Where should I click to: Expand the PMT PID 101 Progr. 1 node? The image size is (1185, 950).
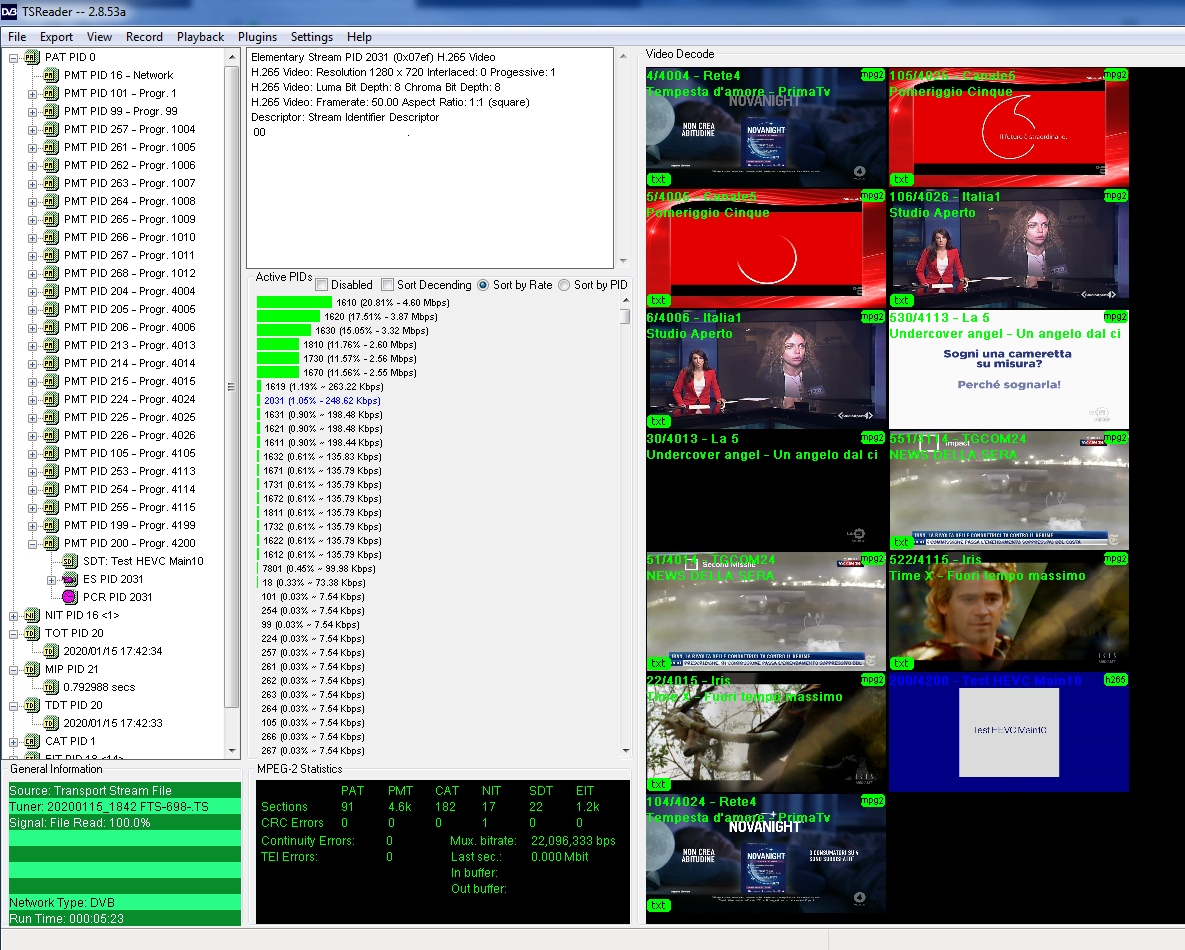(32, 94)
